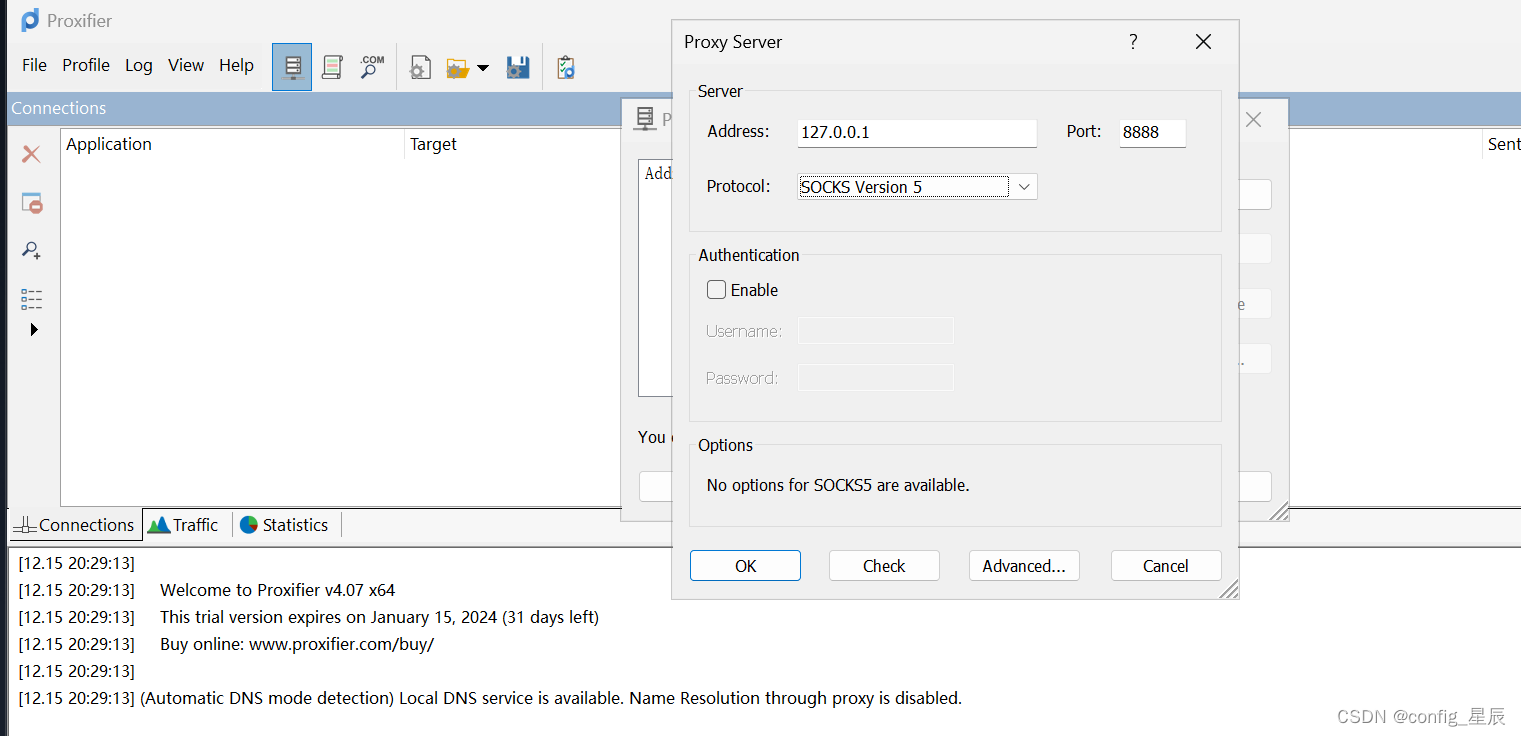
Task: Click the Proxifier logo in title bar
Action: (31, 20)
